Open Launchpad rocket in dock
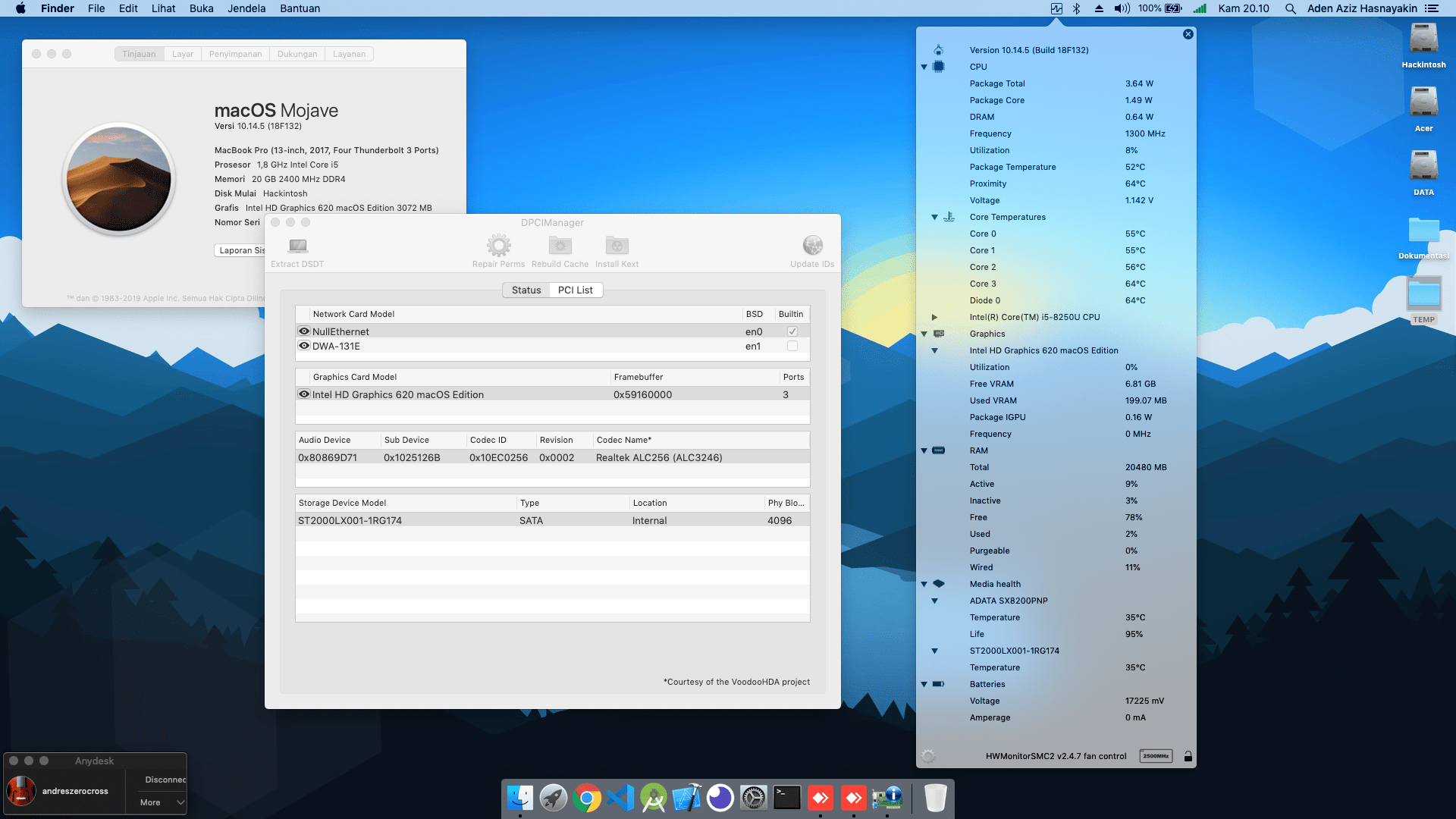Image resolution: width=1456 pixels, height=819 pixels. (x=554, y=798)
